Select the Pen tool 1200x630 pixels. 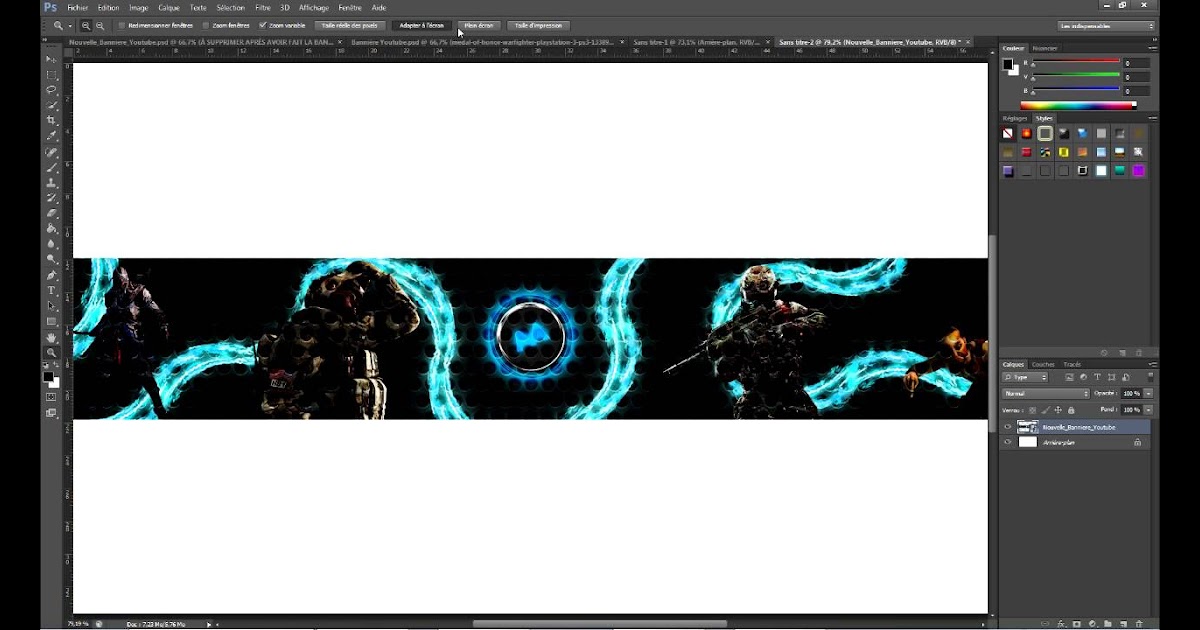[52, 276]
